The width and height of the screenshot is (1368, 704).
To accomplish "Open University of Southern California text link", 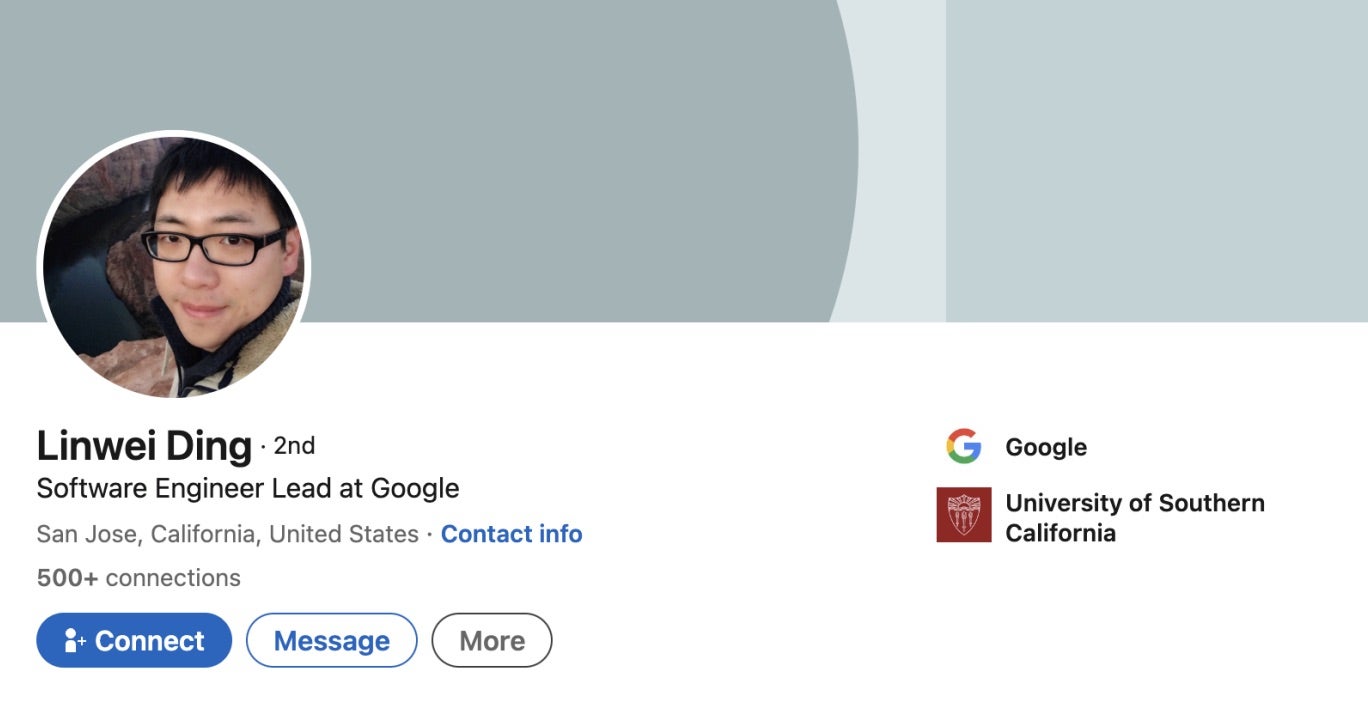I will (x=1134, y=517).
